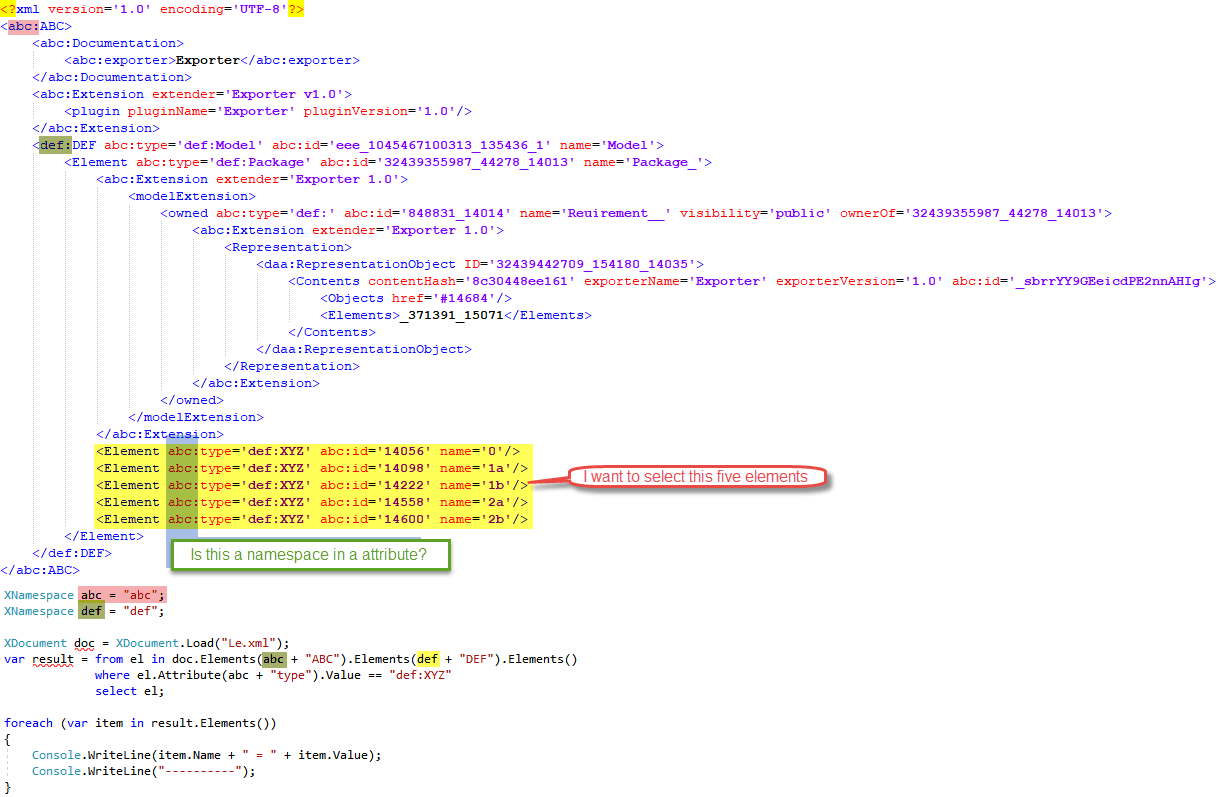Select the Element line with name='1a'
This screenshot has width=1218, height=797.
tap(312, 468)
